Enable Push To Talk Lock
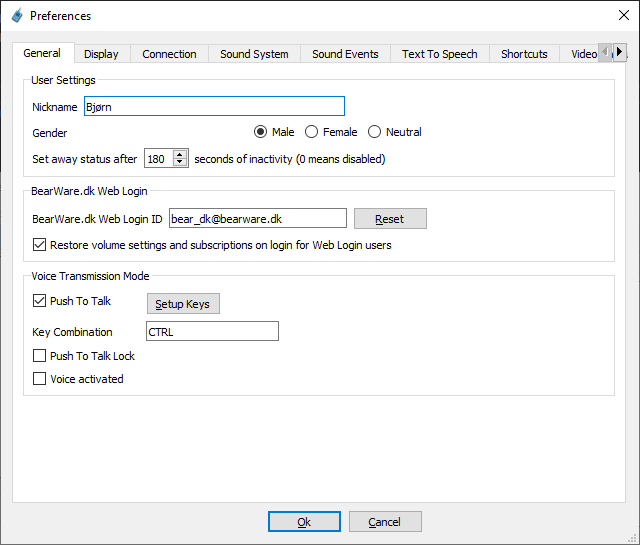640x545 pixels. 40,356
